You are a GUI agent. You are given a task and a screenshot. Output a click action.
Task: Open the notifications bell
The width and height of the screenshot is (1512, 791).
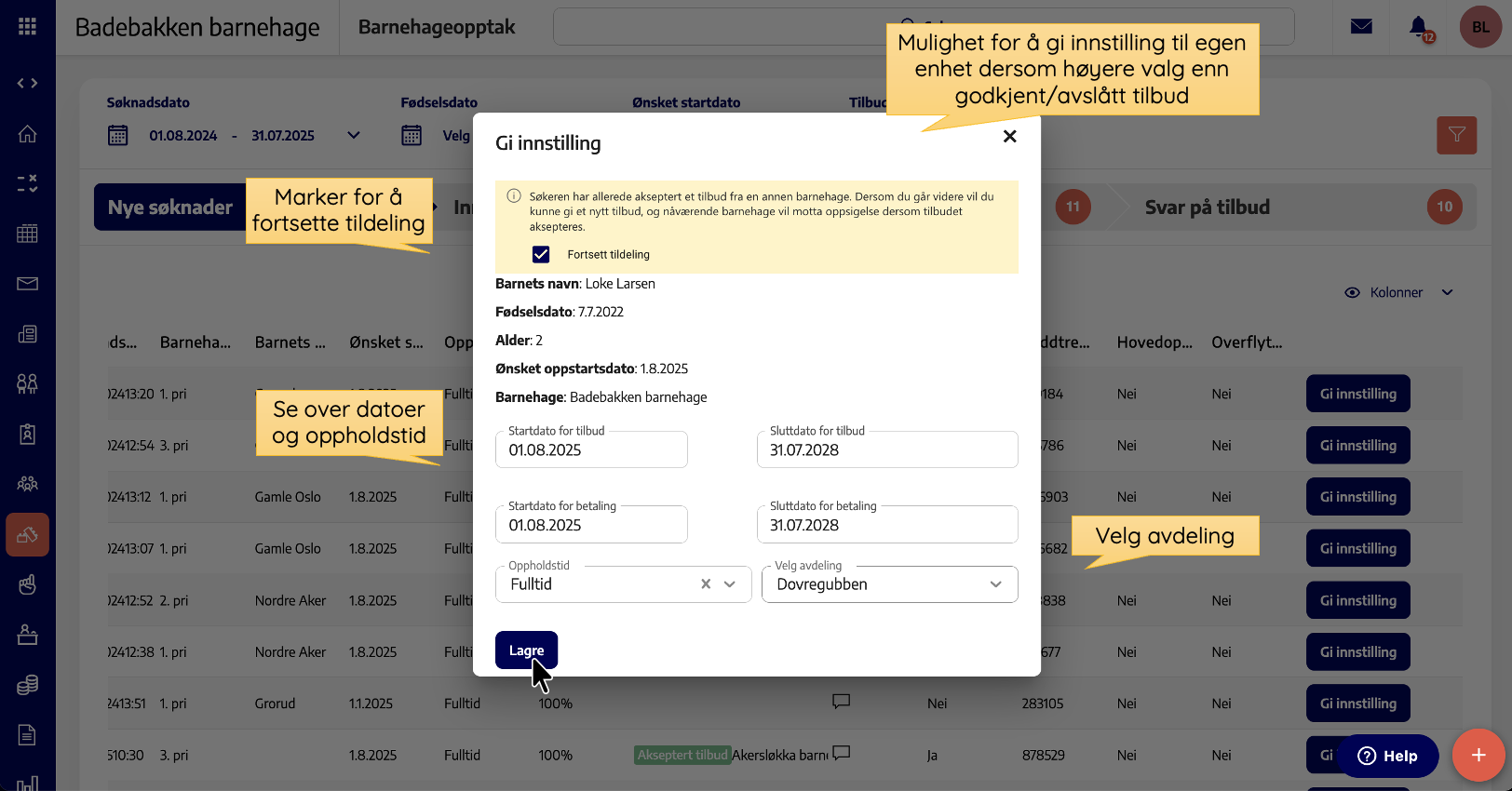click(x=1418, y=27)
